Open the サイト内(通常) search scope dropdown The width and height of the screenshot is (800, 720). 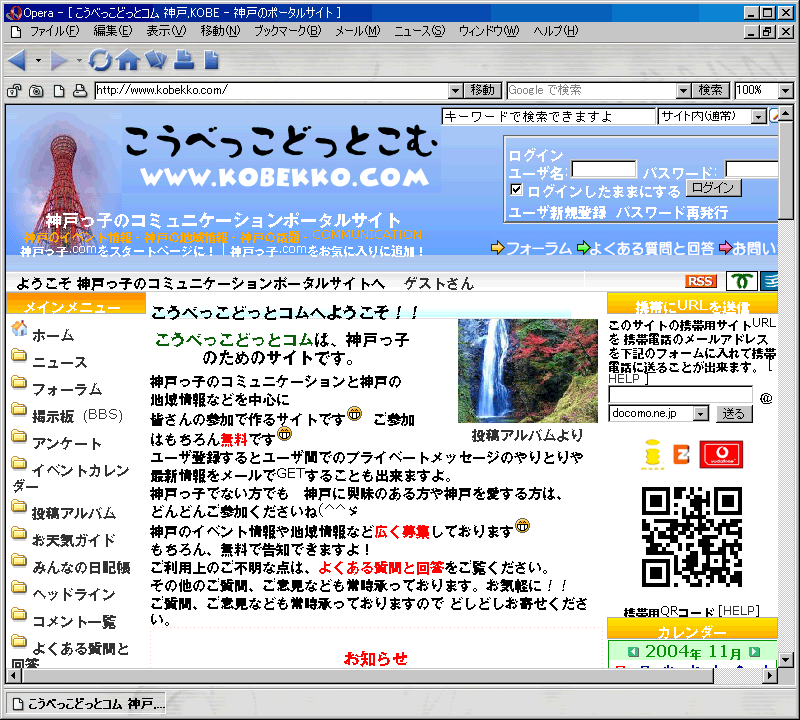click(759, 117)
